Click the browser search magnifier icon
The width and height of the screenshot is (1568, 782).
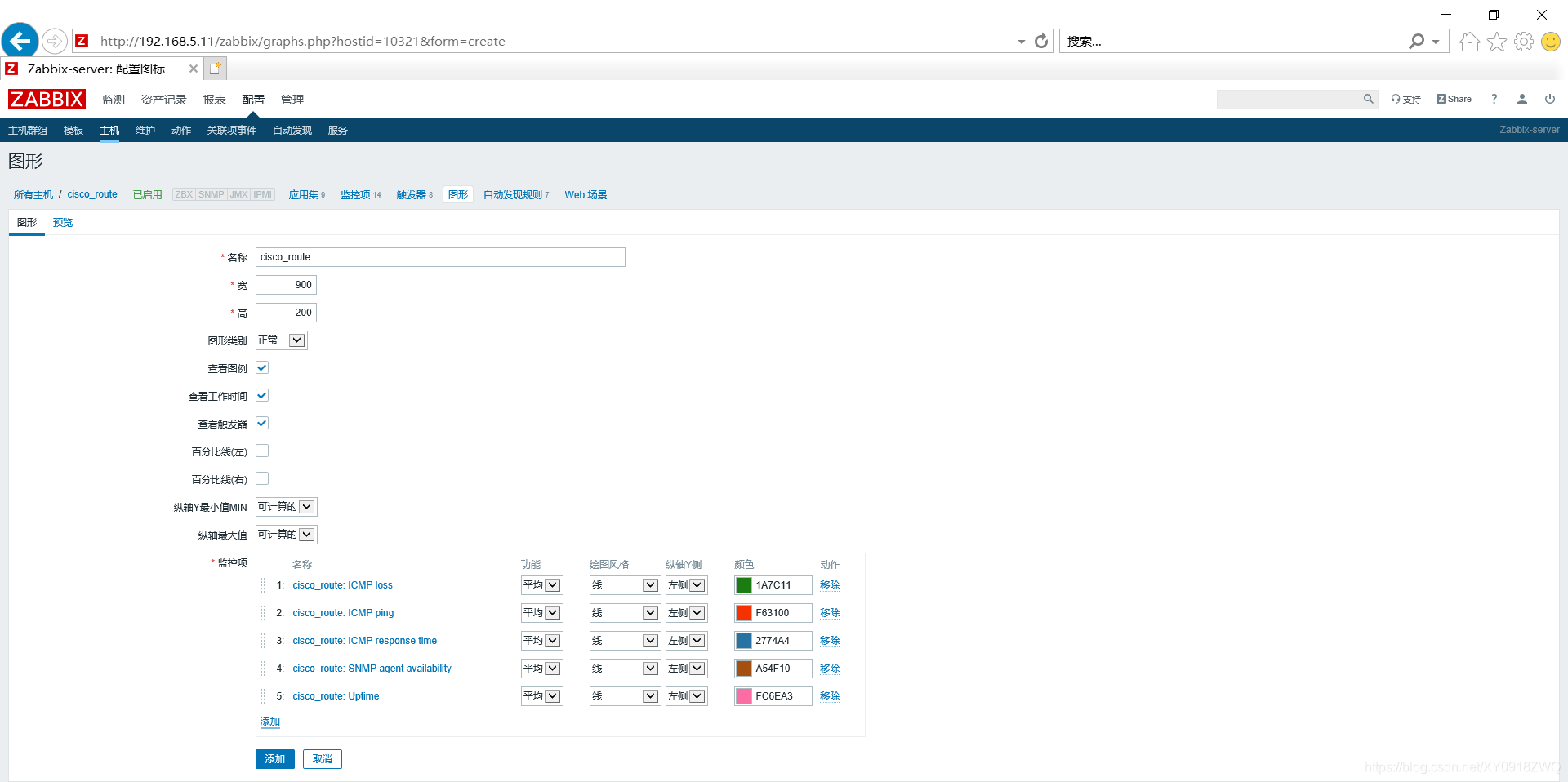1416,41
